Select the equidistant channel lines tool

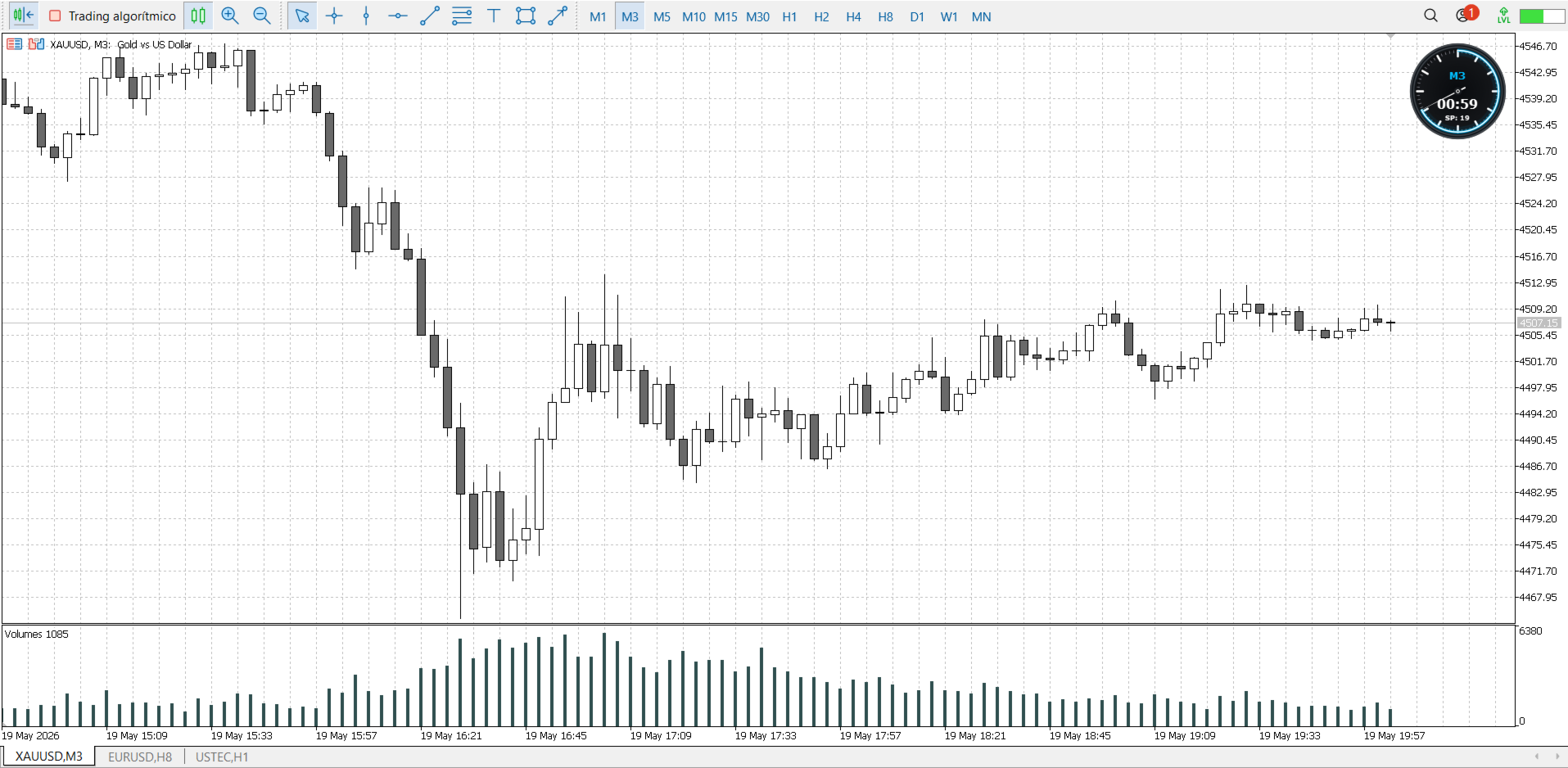pyautogui.click(x=462, y=16)
